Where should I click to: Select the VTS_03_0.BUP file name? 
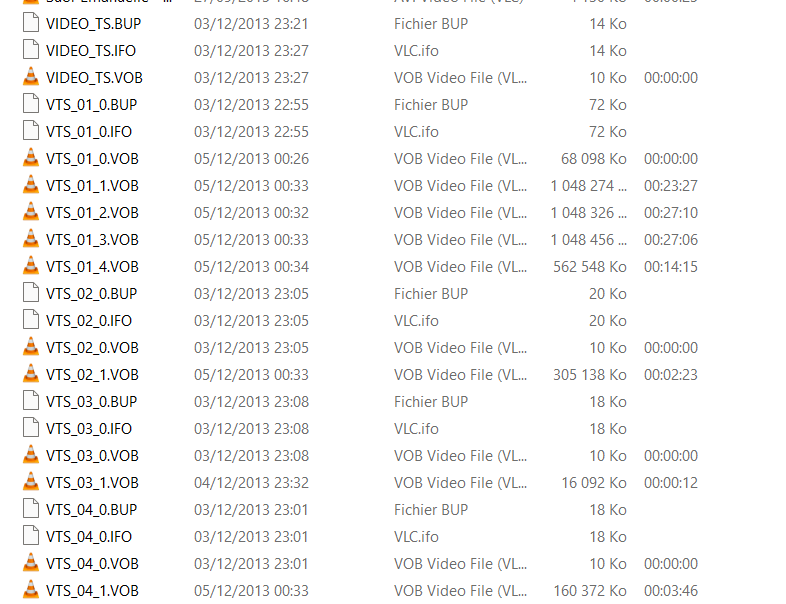[91, 401]
